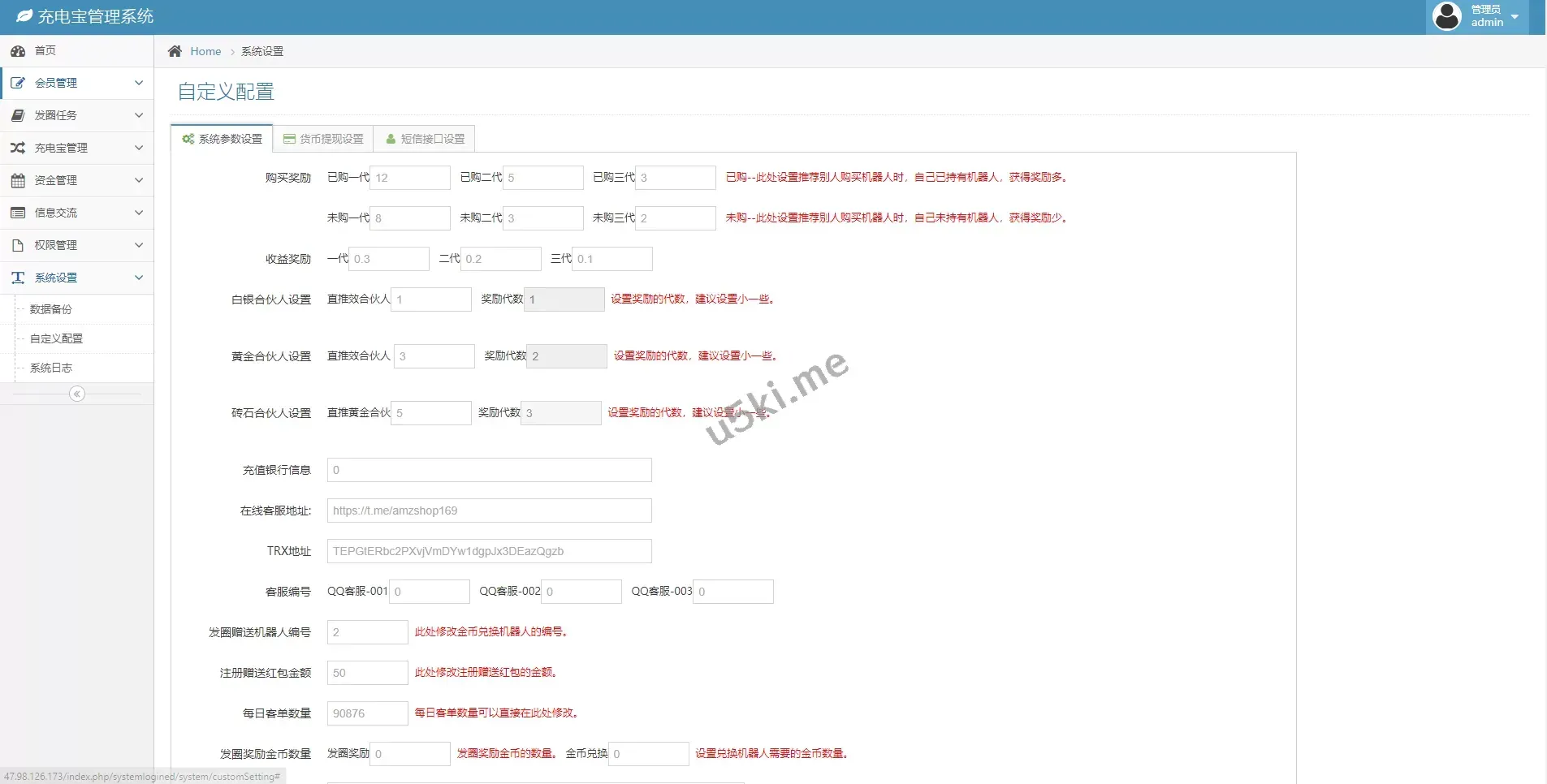
Task: Open the 短信接口设置 tab
Action: pyautogui.click(x=425, y=138)
